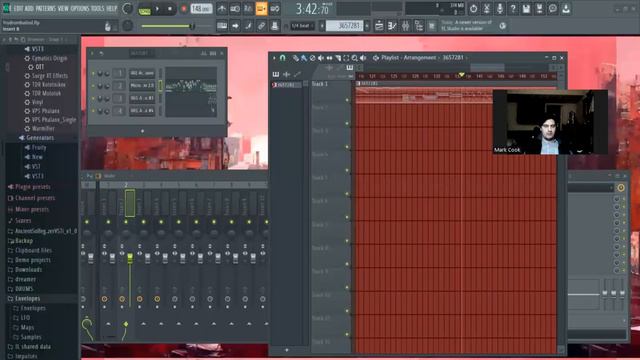Select the playlist slice tool
The image size is (640, 360).
[x=338, y=58]
